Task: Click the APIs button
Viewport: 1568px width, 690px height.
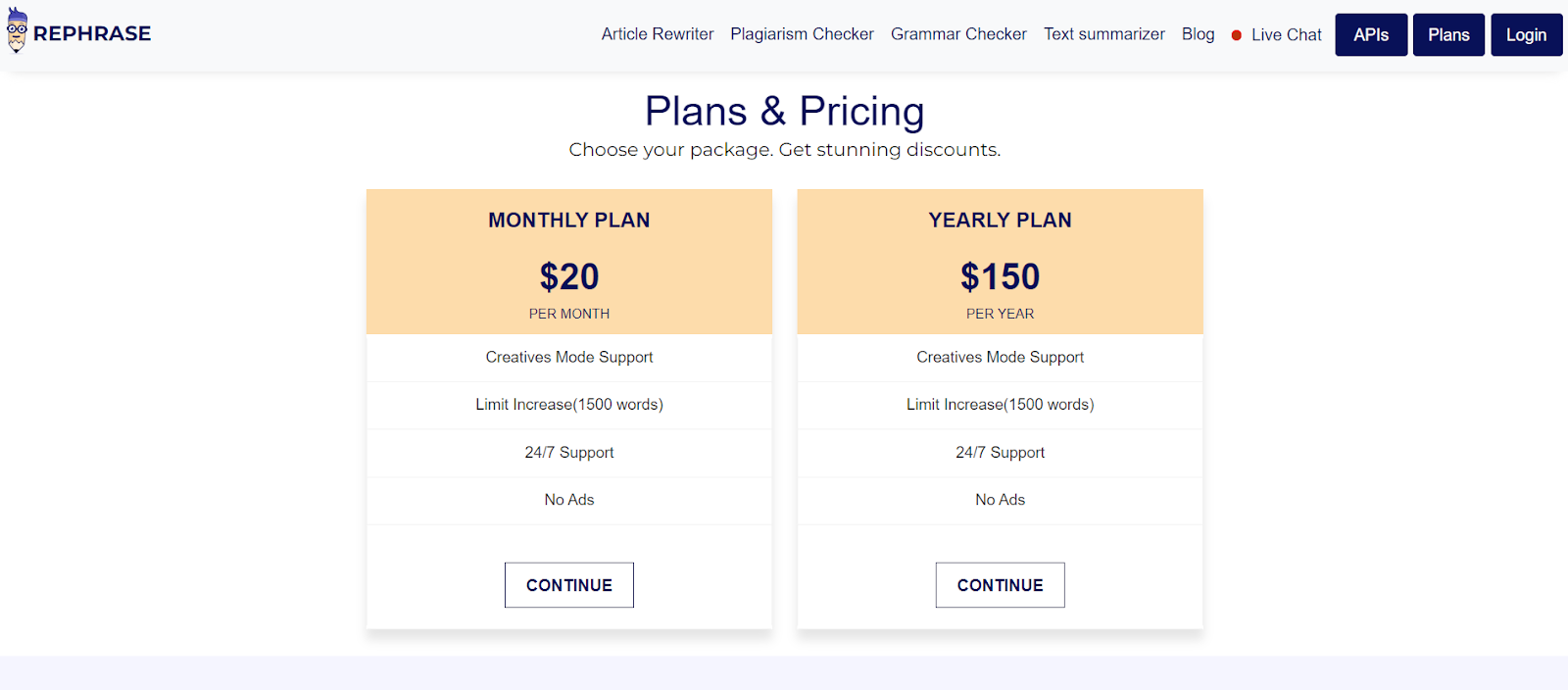Action: pos(1371,35)
